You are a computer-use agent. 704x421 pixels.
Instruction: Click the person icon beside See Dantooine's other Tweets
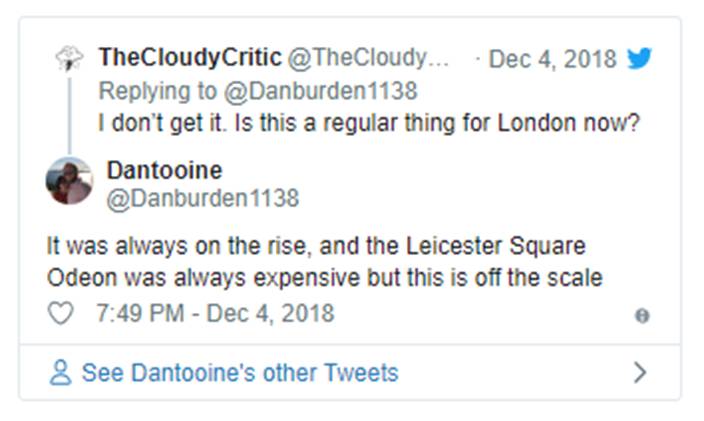pos(61,373)
